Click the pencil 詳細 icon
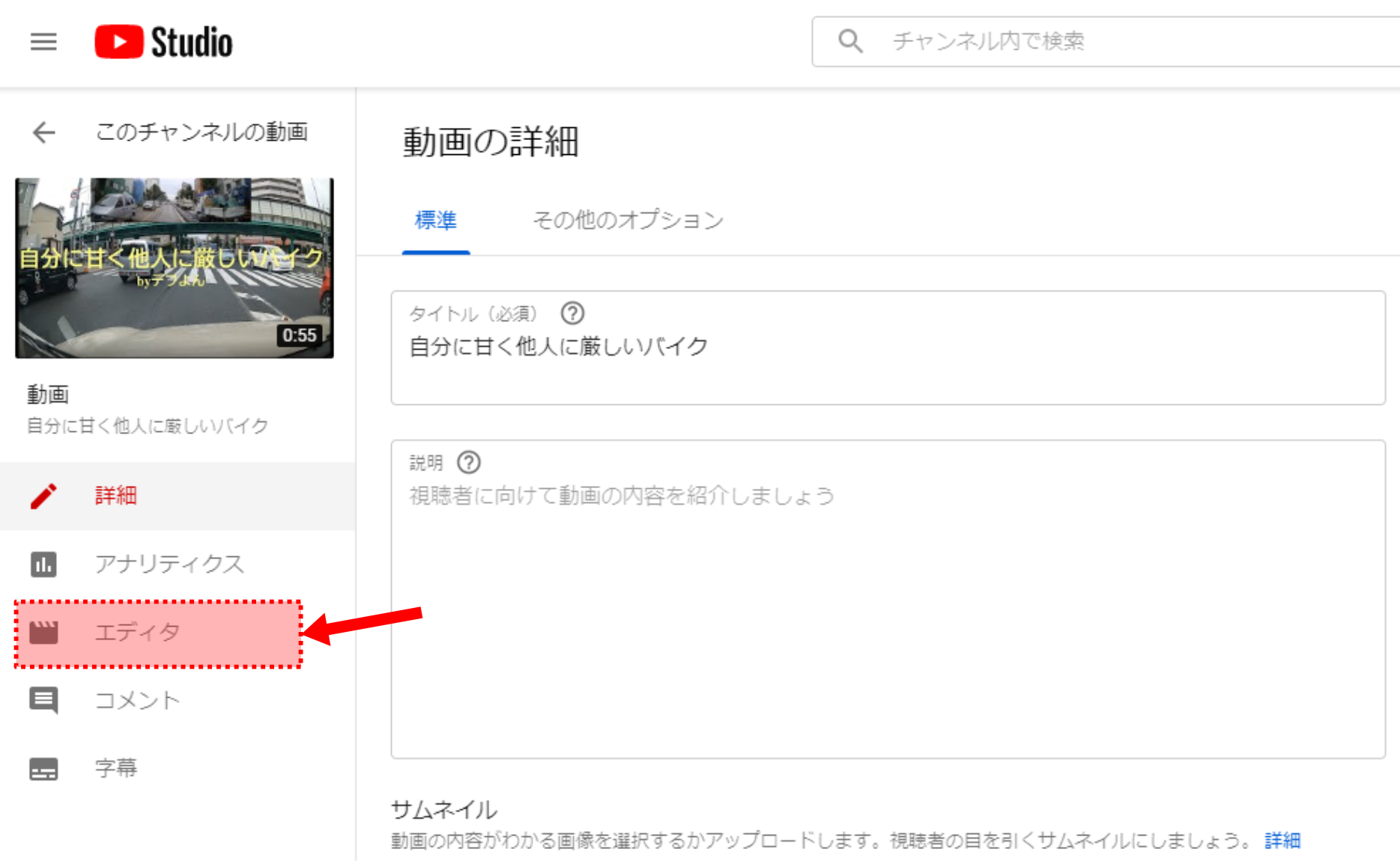 43,496
